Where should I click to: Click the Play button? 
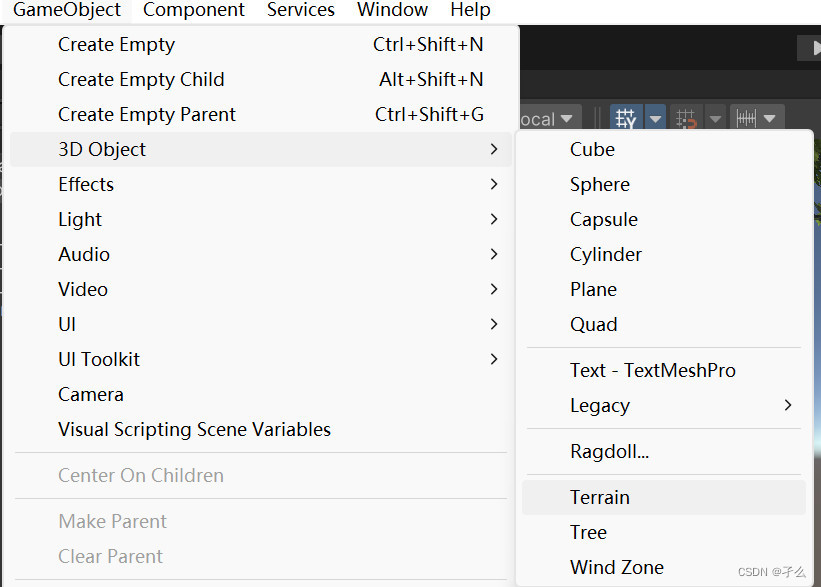(x=809, y=48)
